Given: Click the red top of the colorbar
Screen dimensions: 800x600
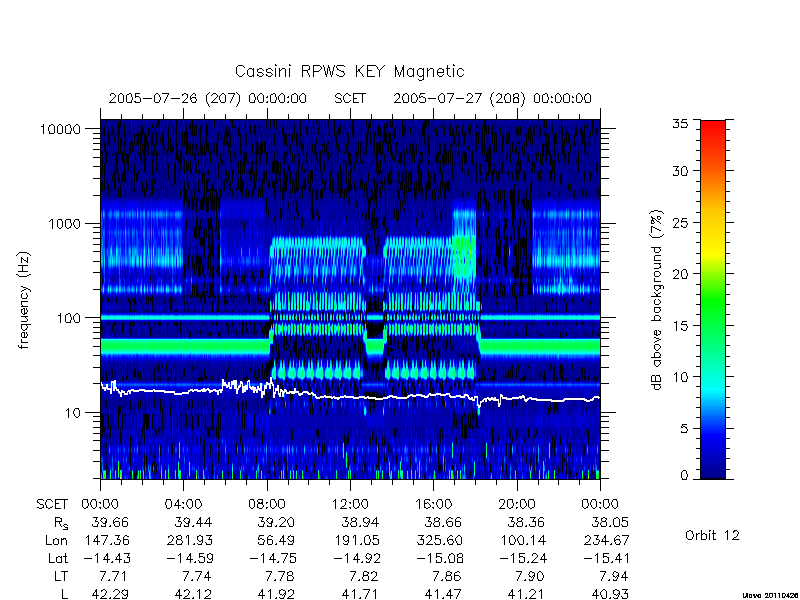Looking at the screenshot, I should pos(713,127).
